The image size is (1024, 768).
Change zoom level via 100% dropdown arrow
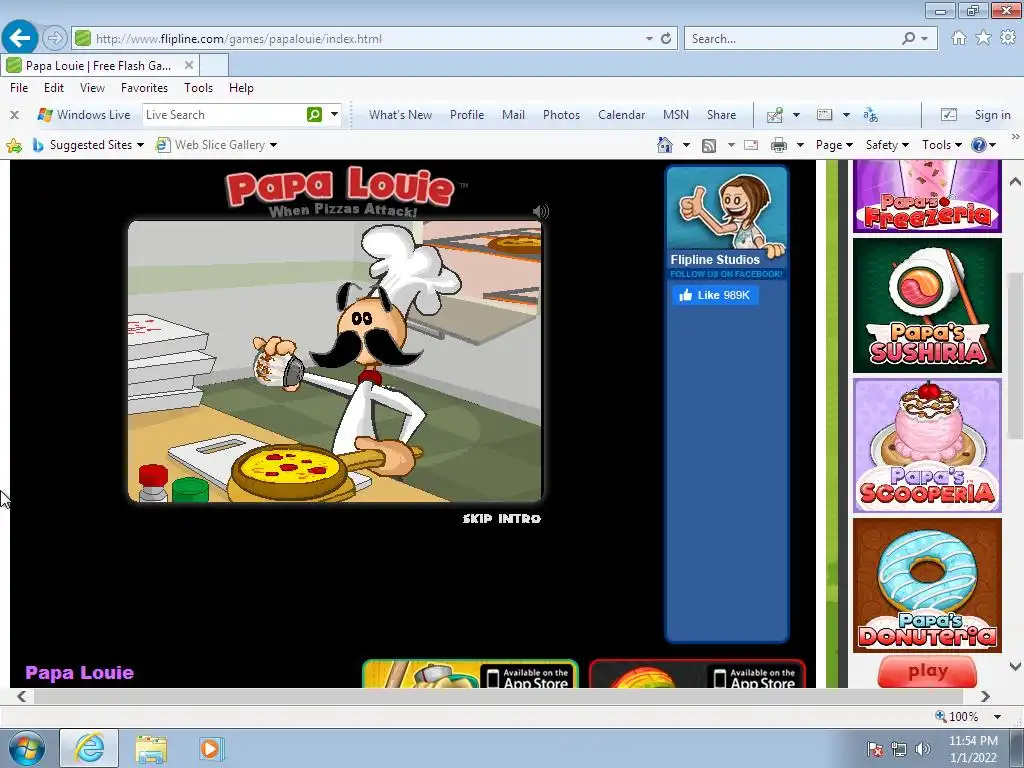[997, 716]
